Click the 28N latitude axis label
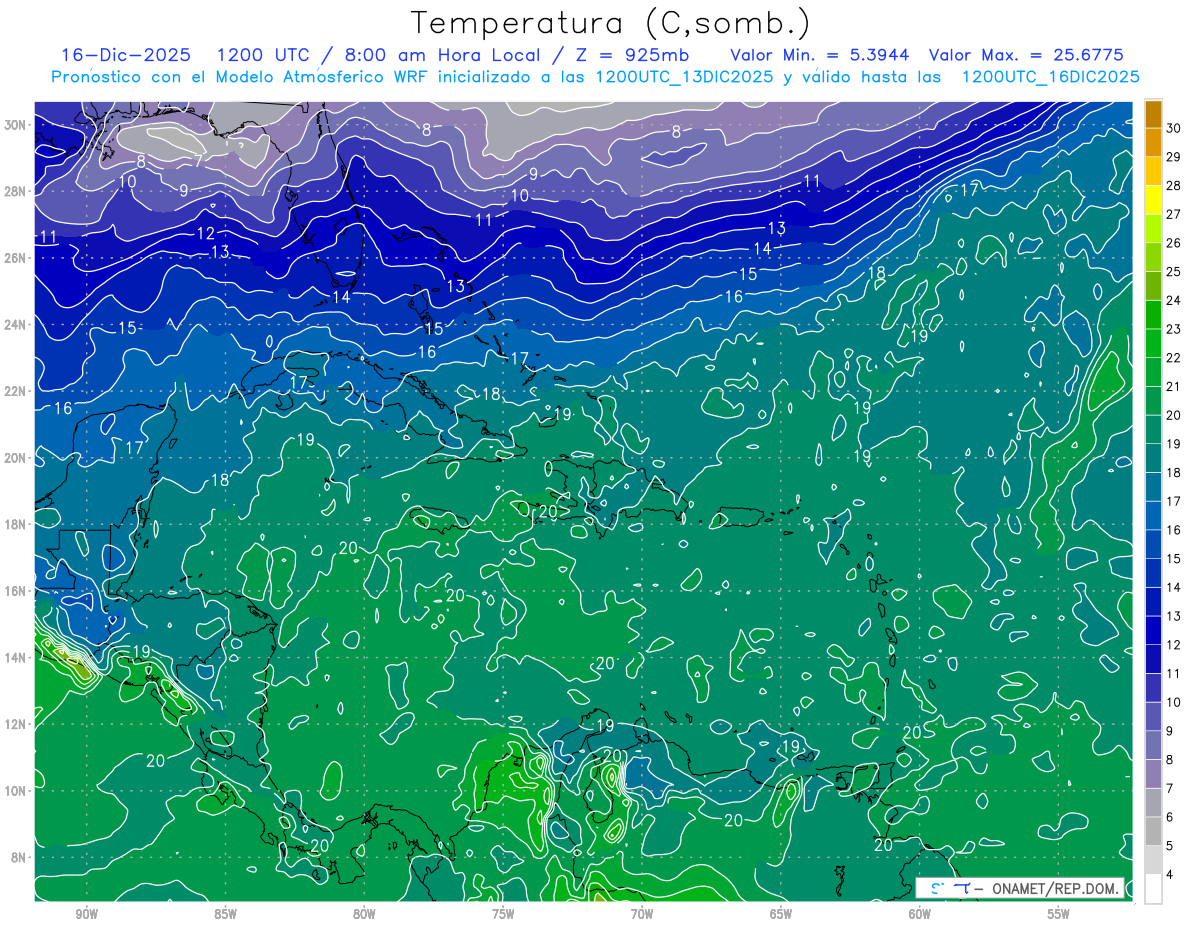The width and height of the screenshot is (1200, 927). pyautogui.click(x=16, y=191)
